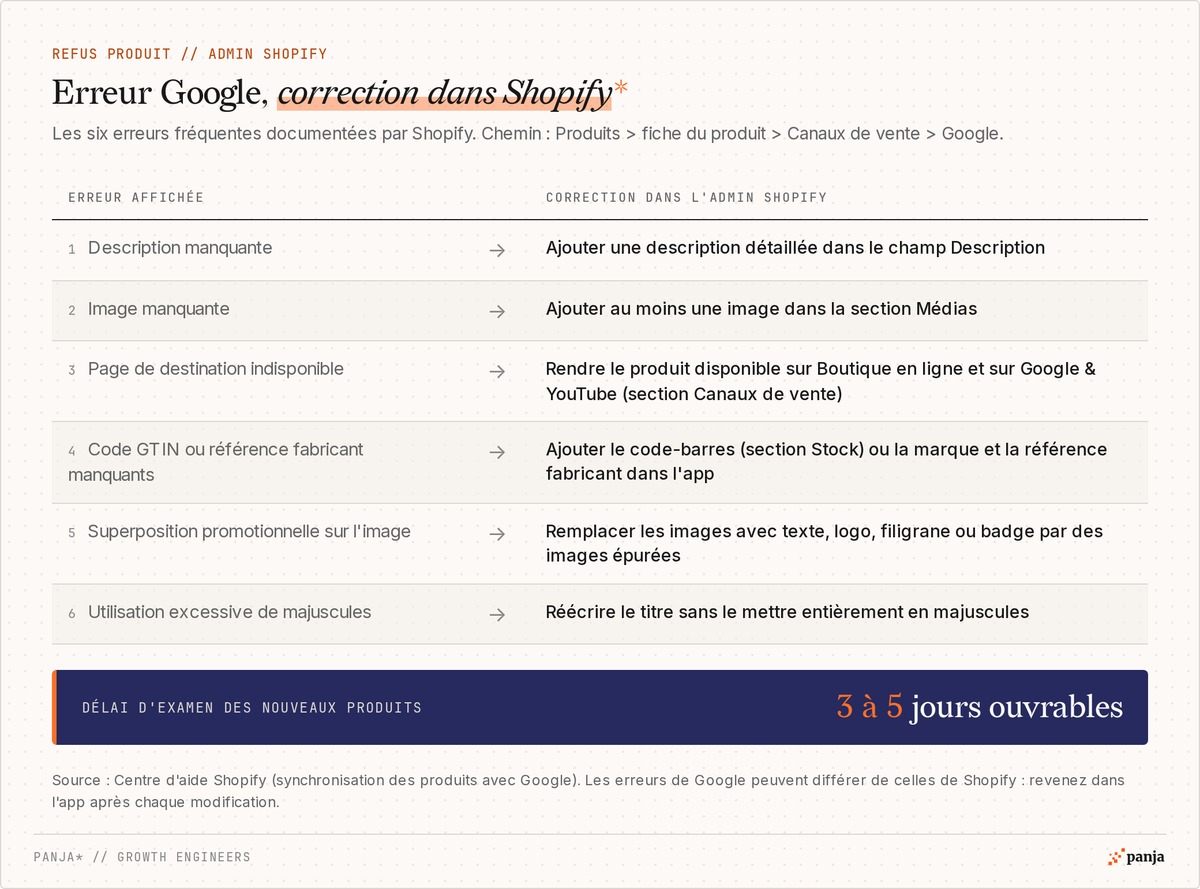
Task: Click the arrow beside Code GTIN row
Action: point(497,452)
